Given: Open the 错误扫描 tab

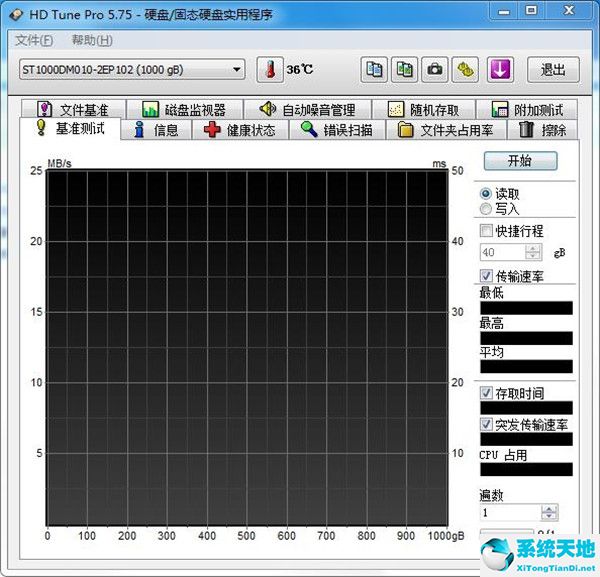Looking at the screenshot, I should click(337, 130).
